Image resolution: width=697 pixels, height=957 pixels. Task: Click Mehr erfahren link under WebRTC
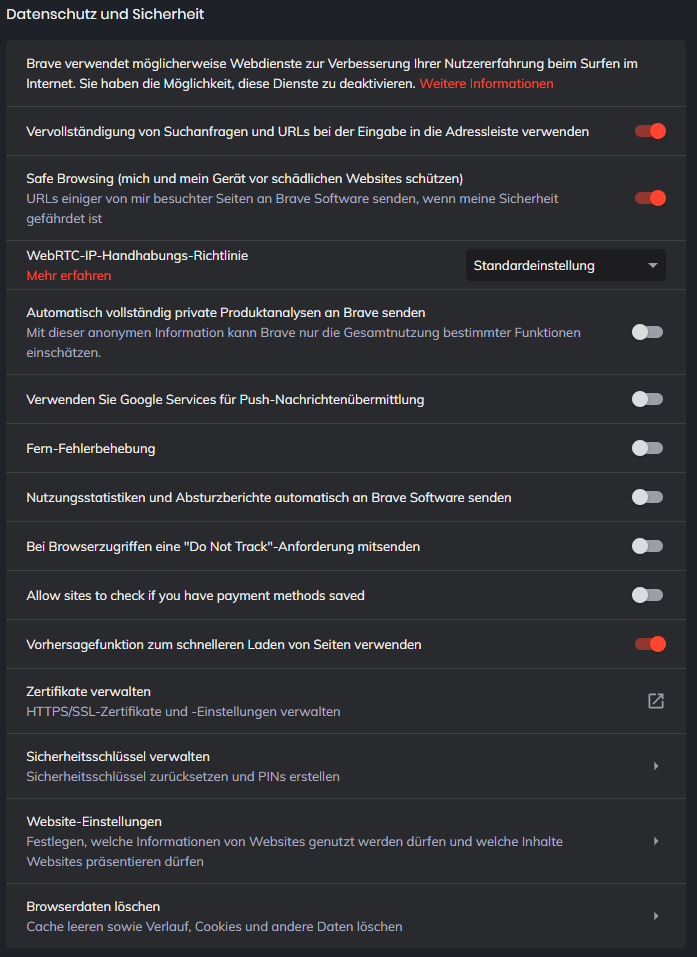pyautogui.click(x=68, y=275)
